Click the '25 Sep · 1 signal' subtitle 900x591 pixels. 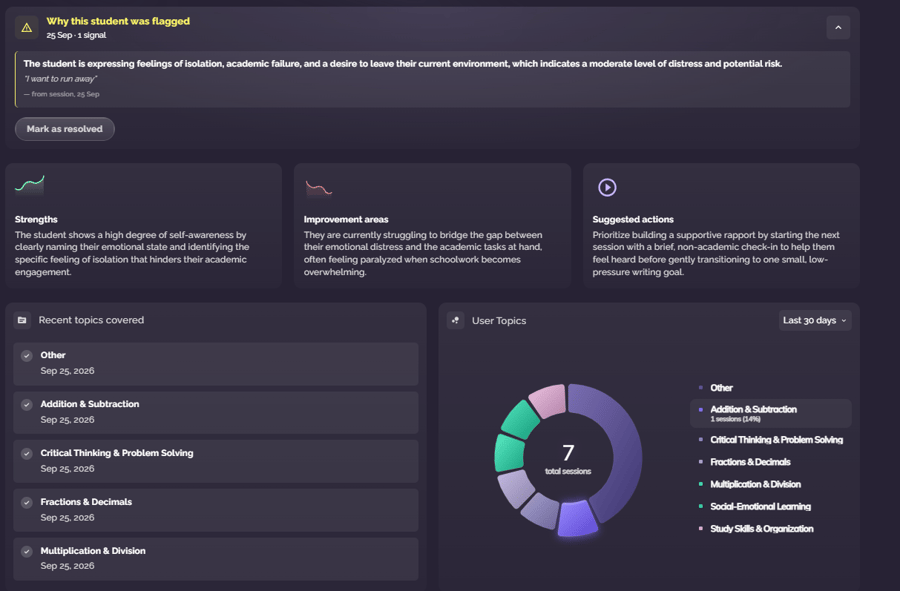[76, 35]
